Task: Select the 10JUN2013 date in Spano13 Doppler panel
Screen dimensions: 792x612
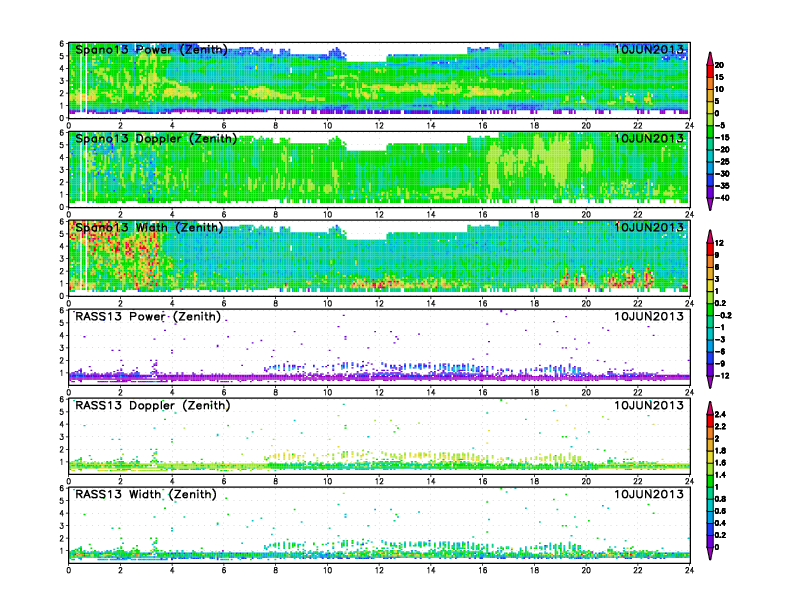Action: tap(649, 138)
